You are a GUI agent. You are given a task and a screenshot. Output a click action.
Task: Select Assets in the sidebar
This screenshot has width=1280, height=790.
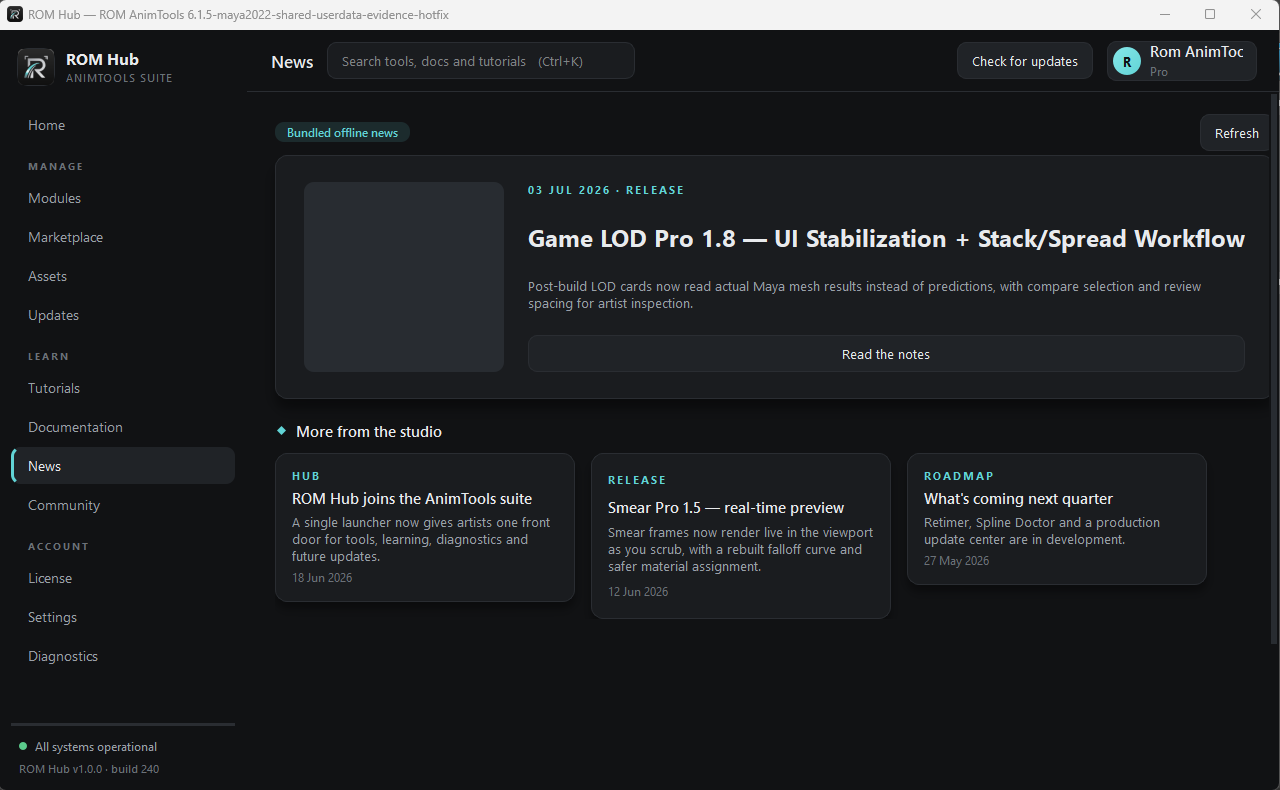pos(123,276)
